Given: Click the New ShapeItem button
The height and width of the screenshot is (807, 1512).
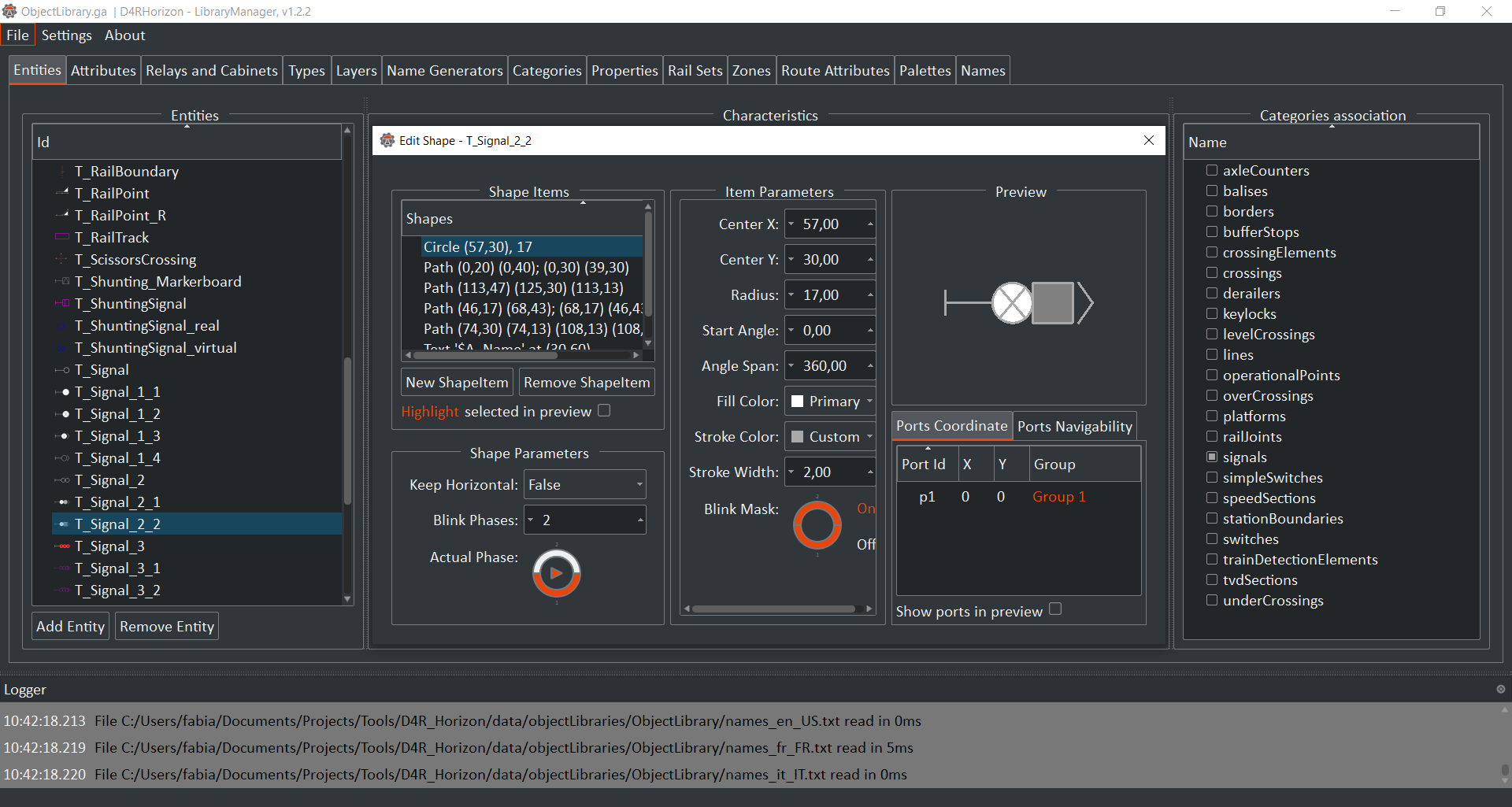Looking at the screenshot, I should pos(457,383).
